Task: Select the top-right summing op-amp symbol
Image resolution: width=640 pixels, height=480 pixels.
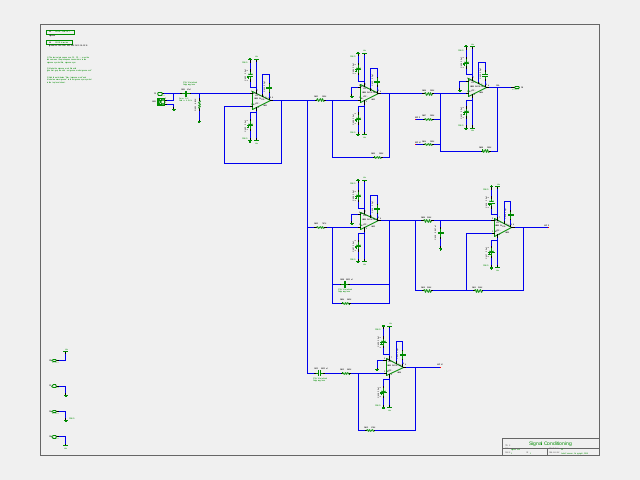Action: [x=477, y=88]
